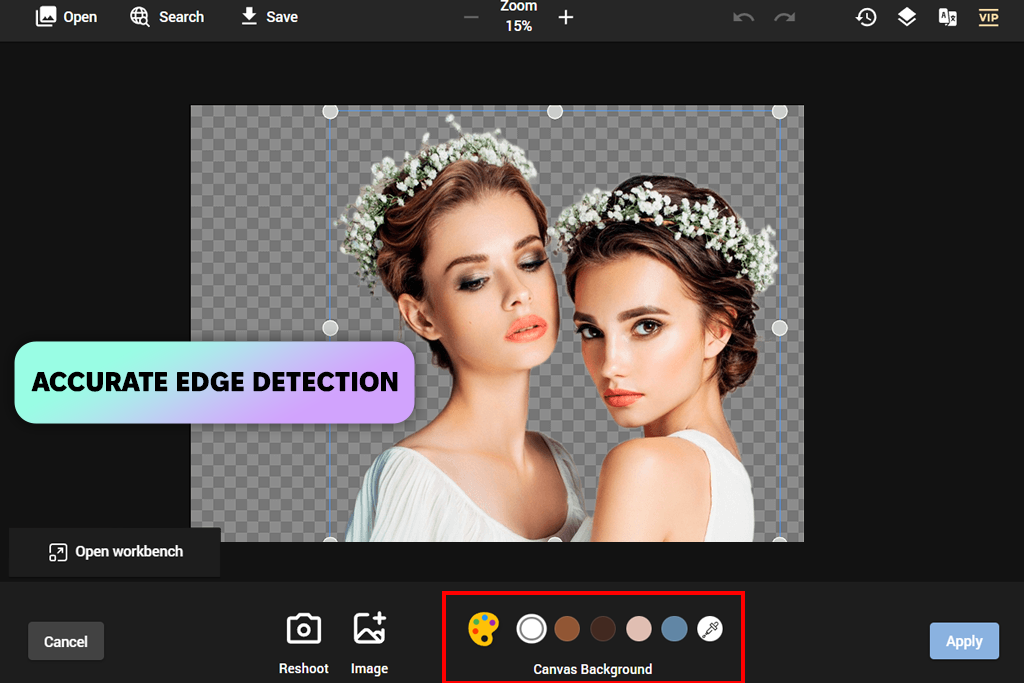Apply the canvas background changes
This screenshot has width=1024, height=683.
coord(964,641)
